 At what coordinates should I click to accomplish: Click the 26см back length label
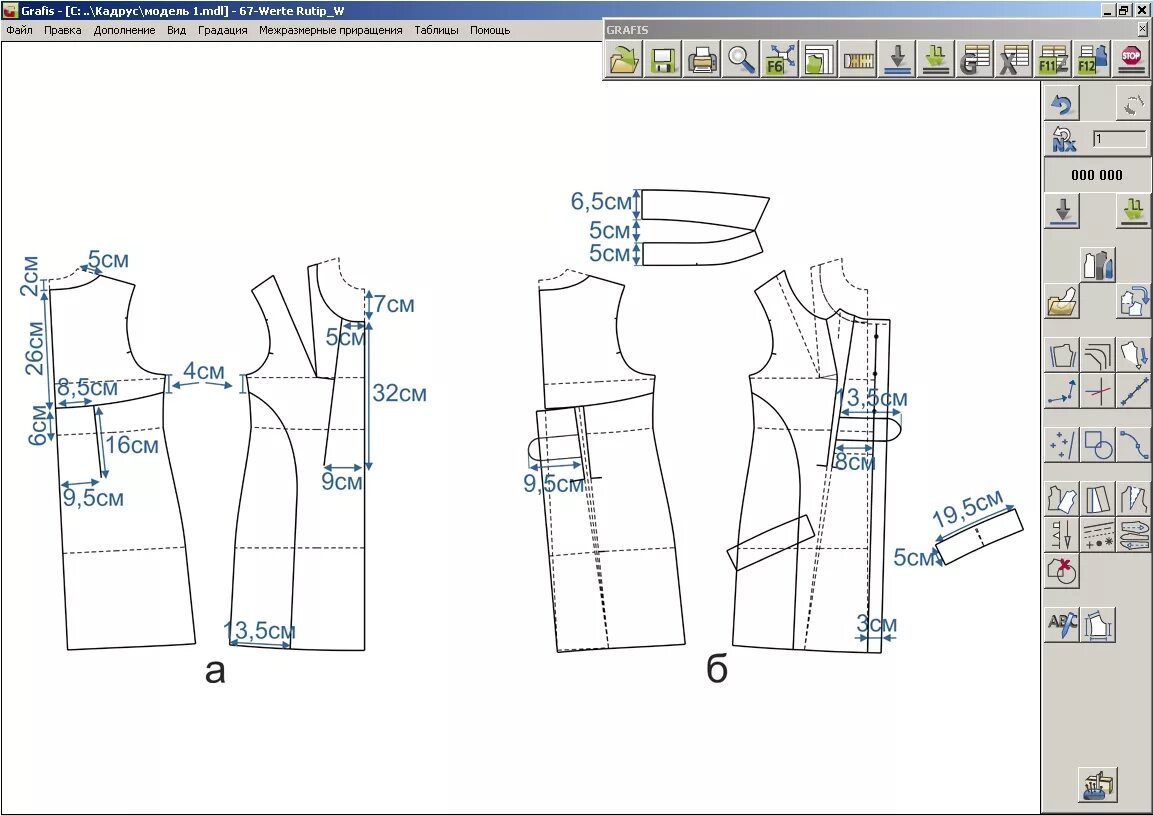35,348
